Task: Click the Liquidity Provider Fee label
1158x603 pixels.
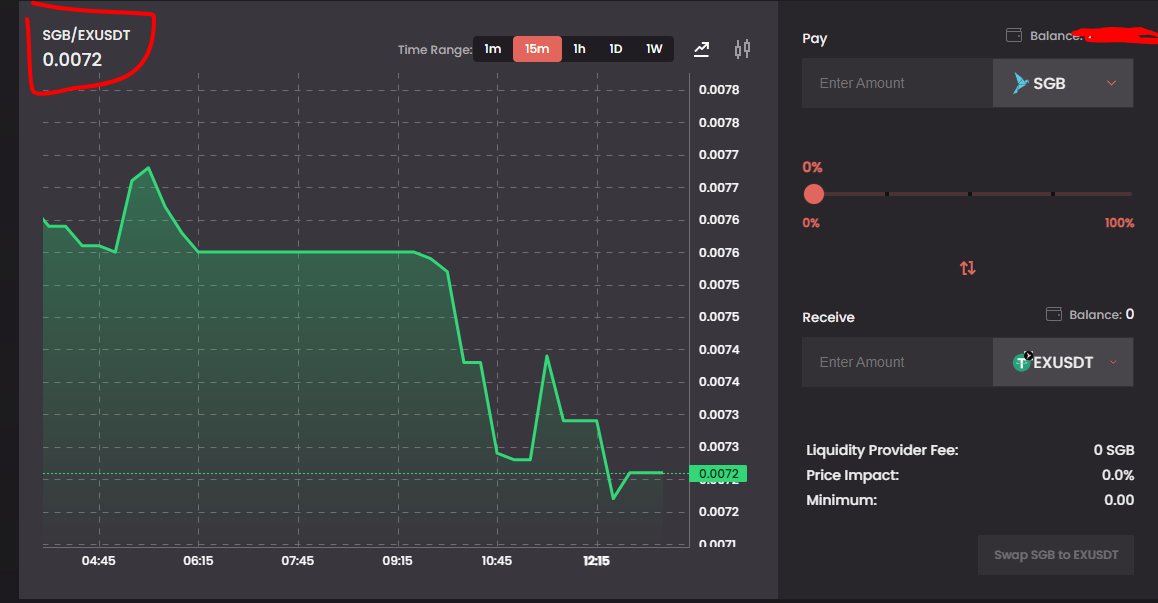Action: (x=882, y=450)
